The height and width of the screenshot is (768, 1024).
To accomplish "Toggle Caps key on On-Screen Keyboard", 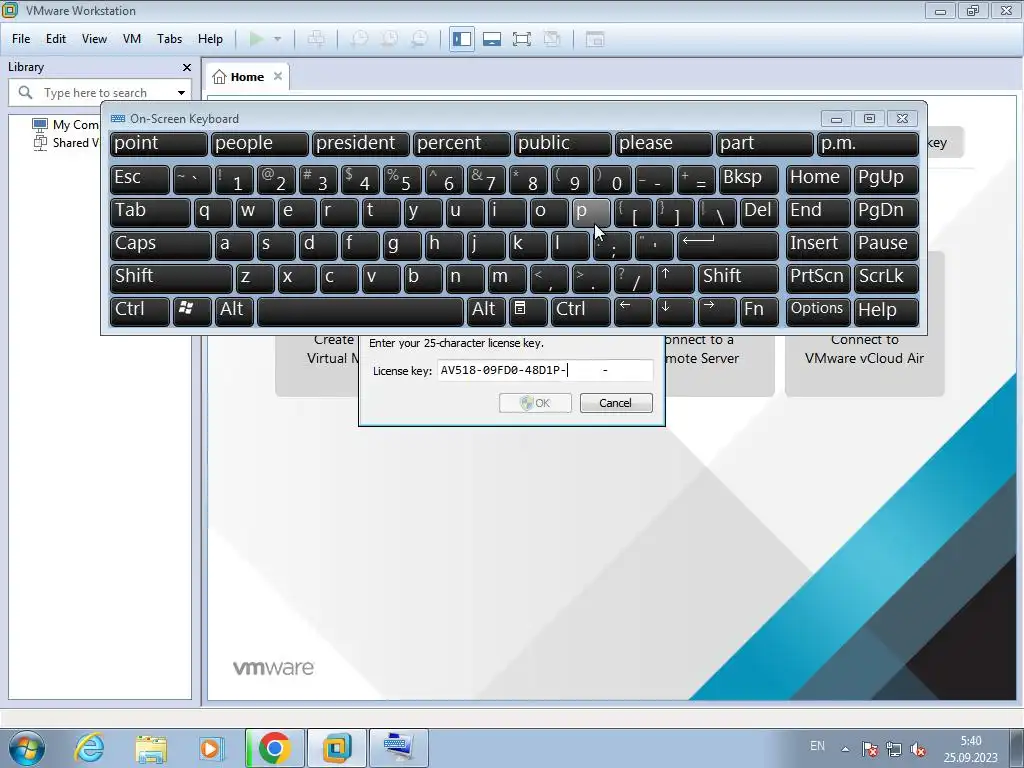I will click(160, 244).
